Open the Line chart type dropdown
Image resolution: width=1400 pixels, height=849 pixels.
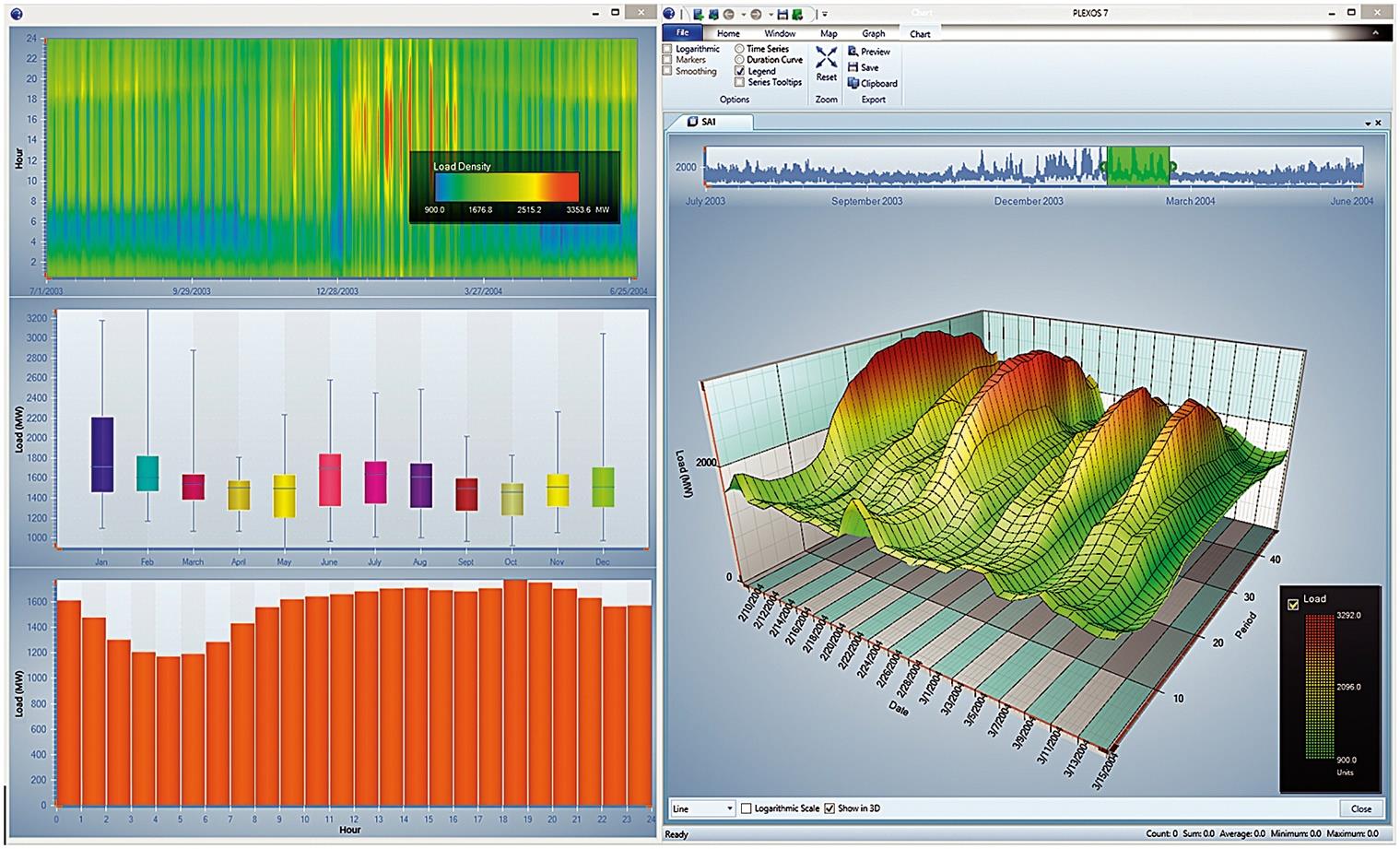coord(703,808)
